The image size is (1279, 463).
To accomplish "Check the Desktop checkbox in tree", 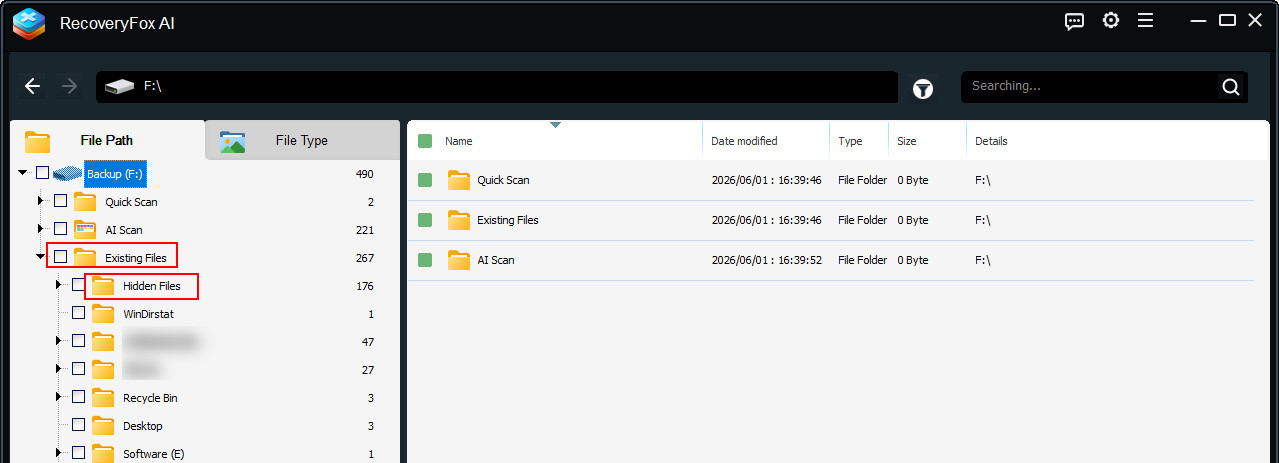I will (x=78, y=425).
